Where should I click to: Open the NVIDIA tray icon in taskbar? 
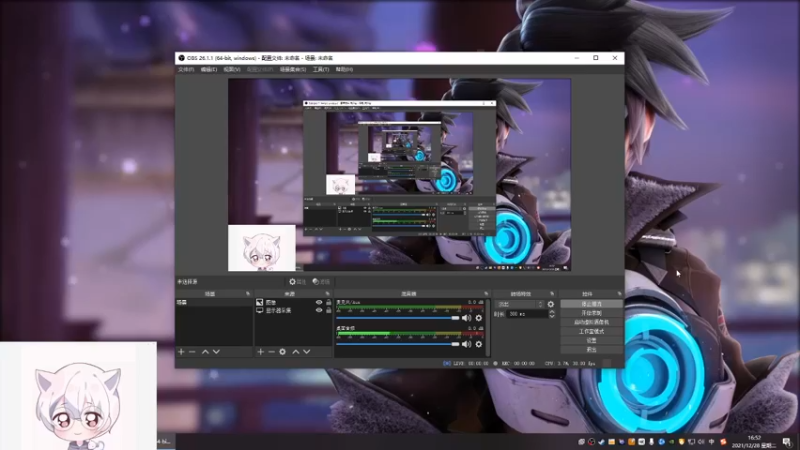tap(671, 442)
